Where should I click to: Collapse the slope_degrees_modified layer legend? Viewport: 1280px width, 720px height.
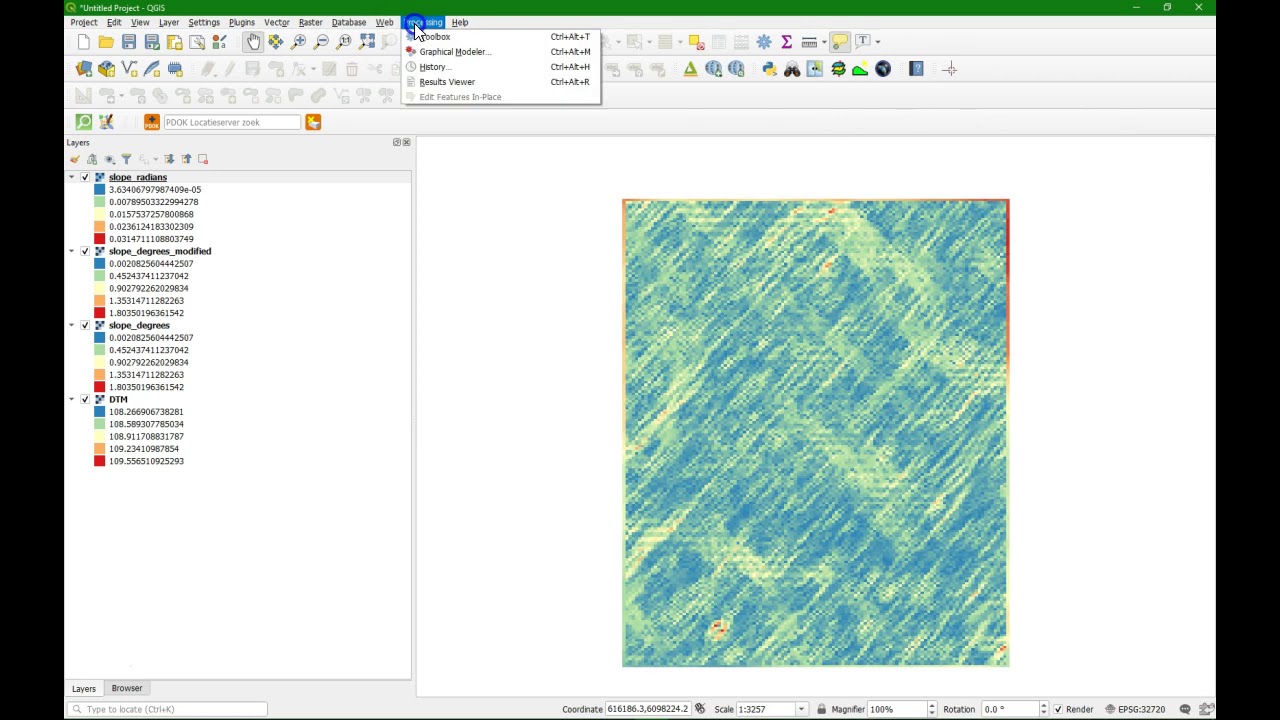pyautogui.click(x=72, y=251)
